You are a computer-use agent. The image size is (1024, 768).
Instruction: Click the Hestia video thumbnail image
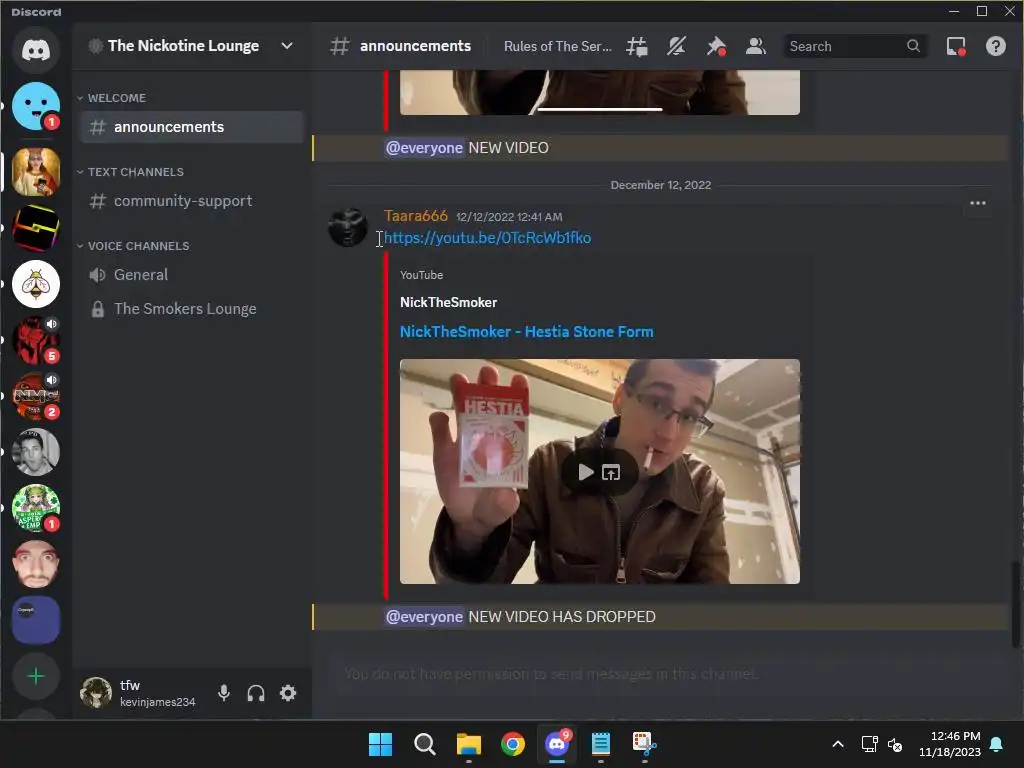(x=600, y=472)
